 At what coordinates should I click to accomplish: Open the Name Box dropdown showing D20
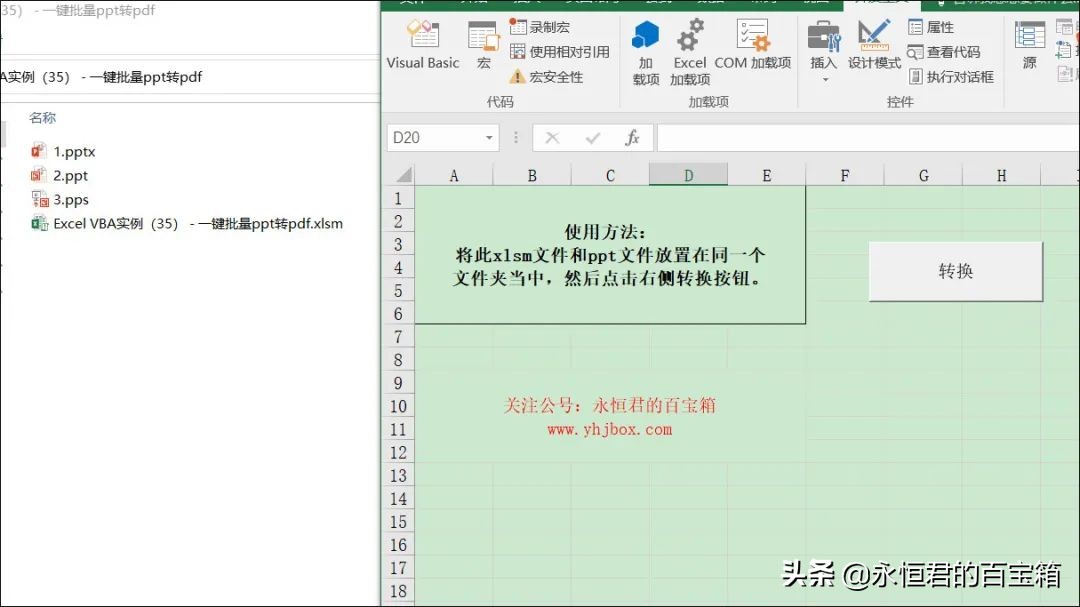(x=489, y=138)
